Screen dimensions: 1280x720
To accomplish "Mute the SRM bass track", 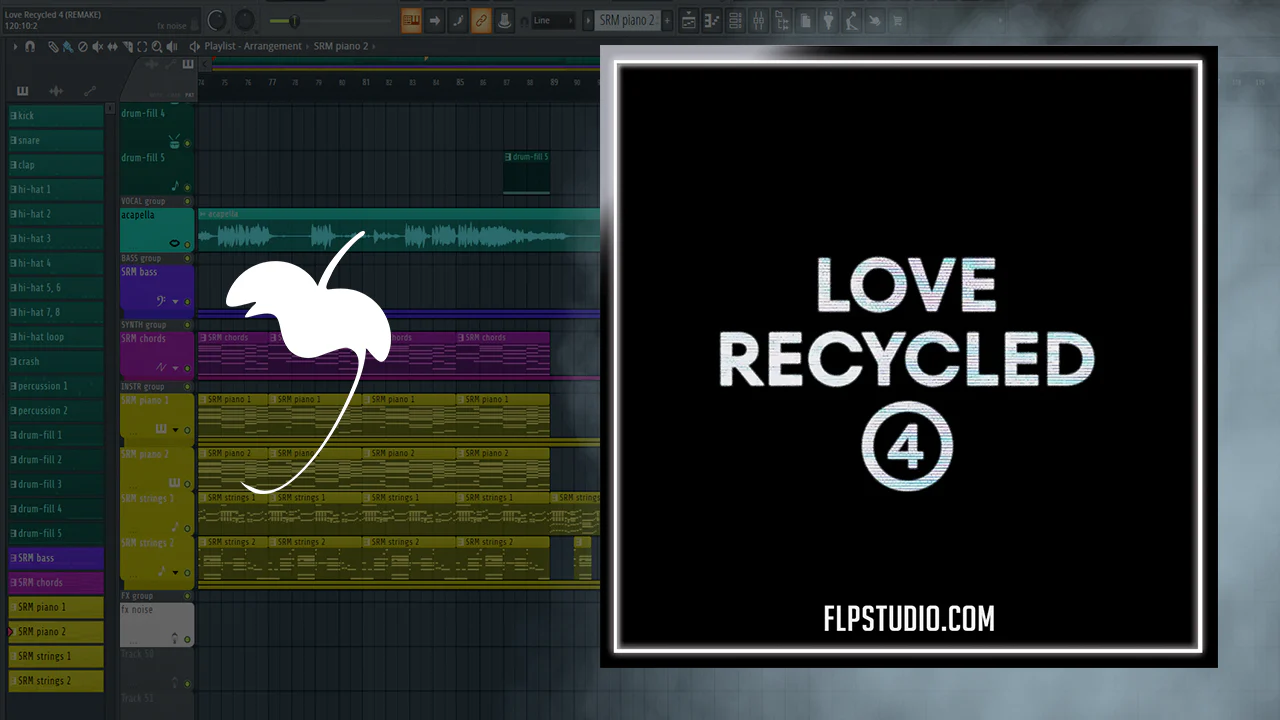I will 187,301.
